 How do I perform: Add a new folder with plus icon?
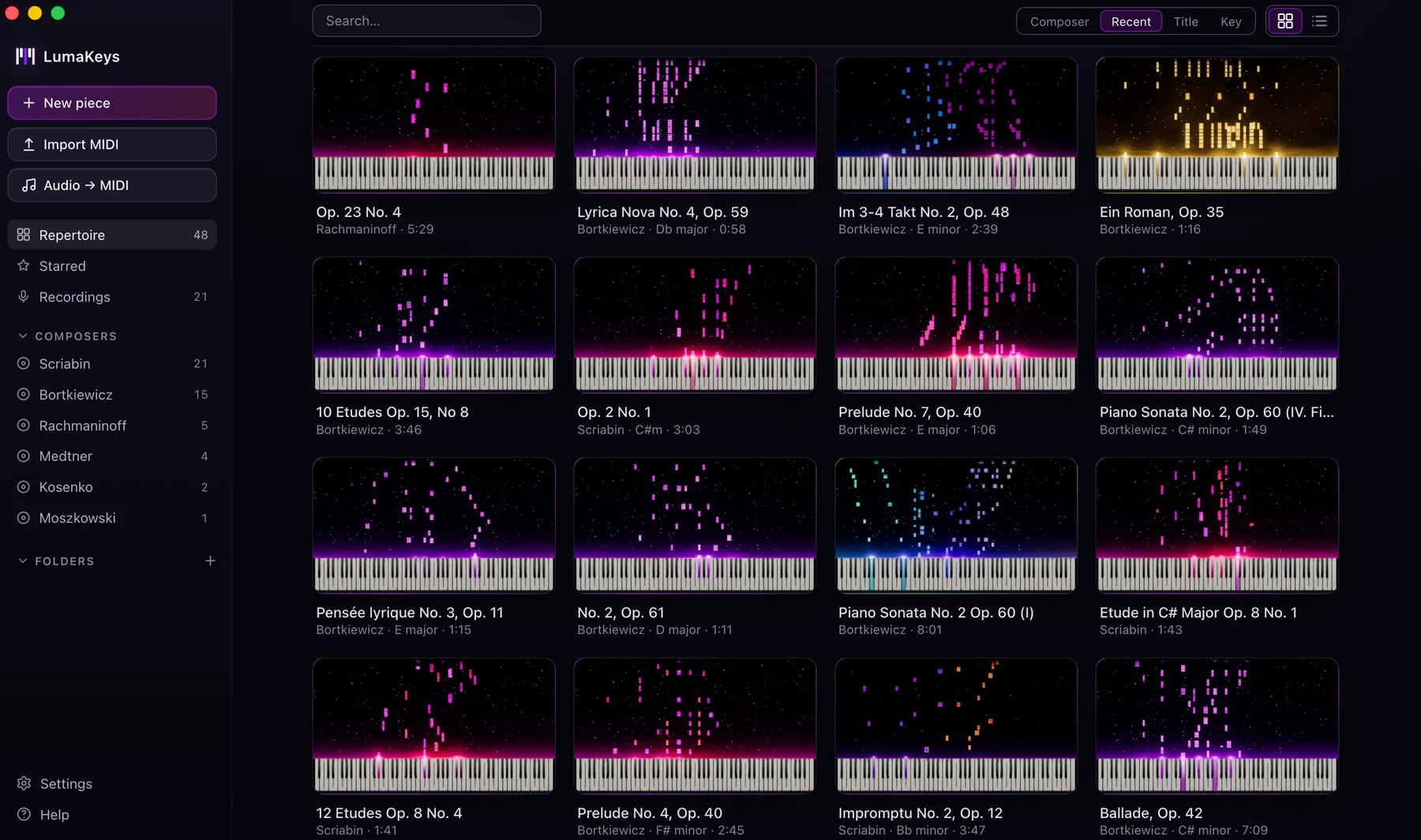[x=210, y=561]
